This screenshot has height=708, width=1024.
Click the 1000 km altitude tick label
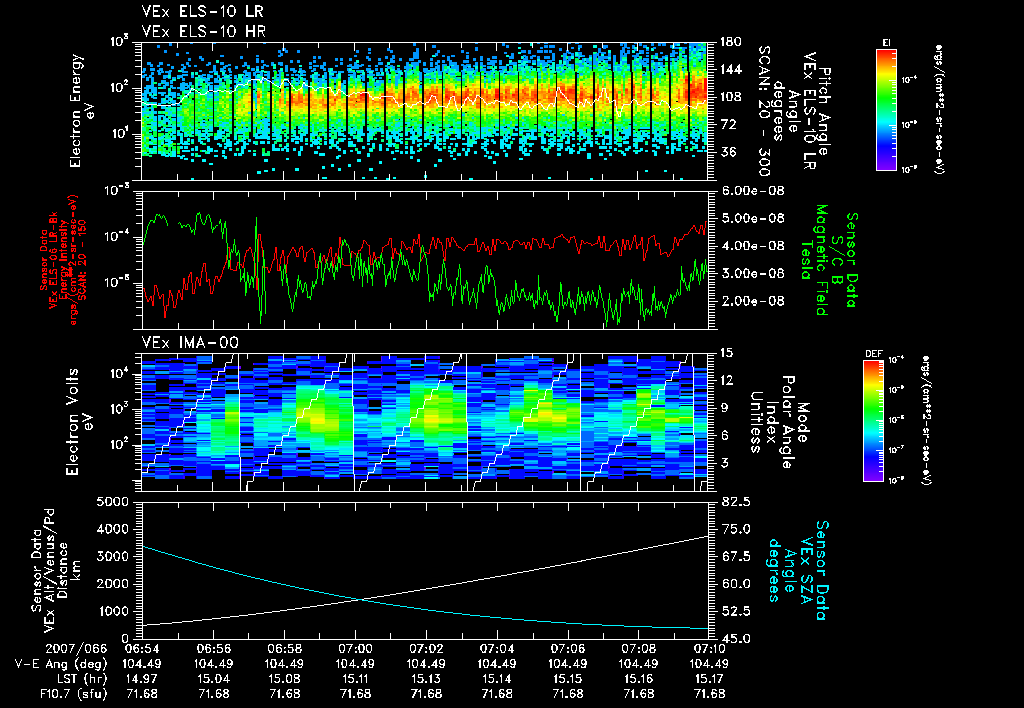[x=113, y=611]
